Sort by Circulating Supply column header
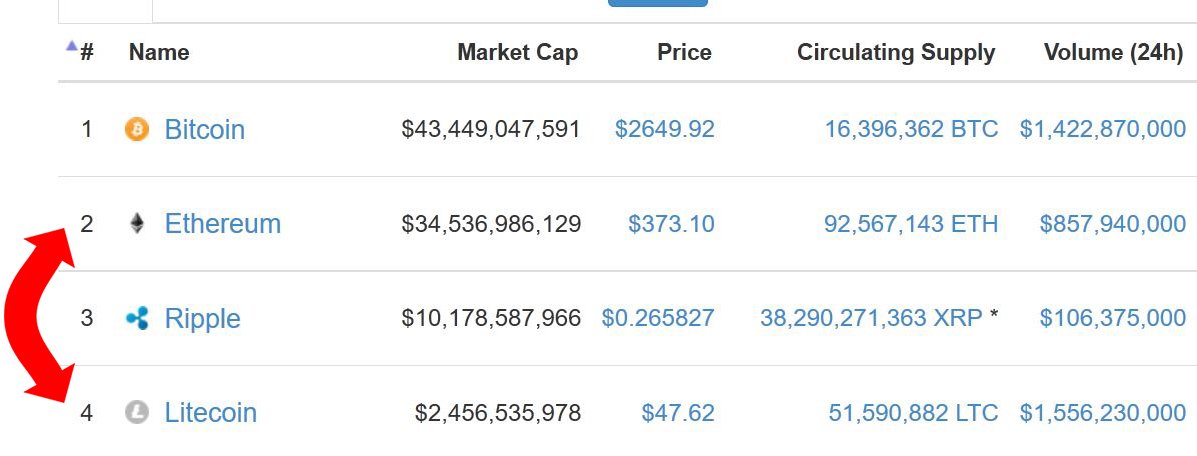 coord(896,52)
